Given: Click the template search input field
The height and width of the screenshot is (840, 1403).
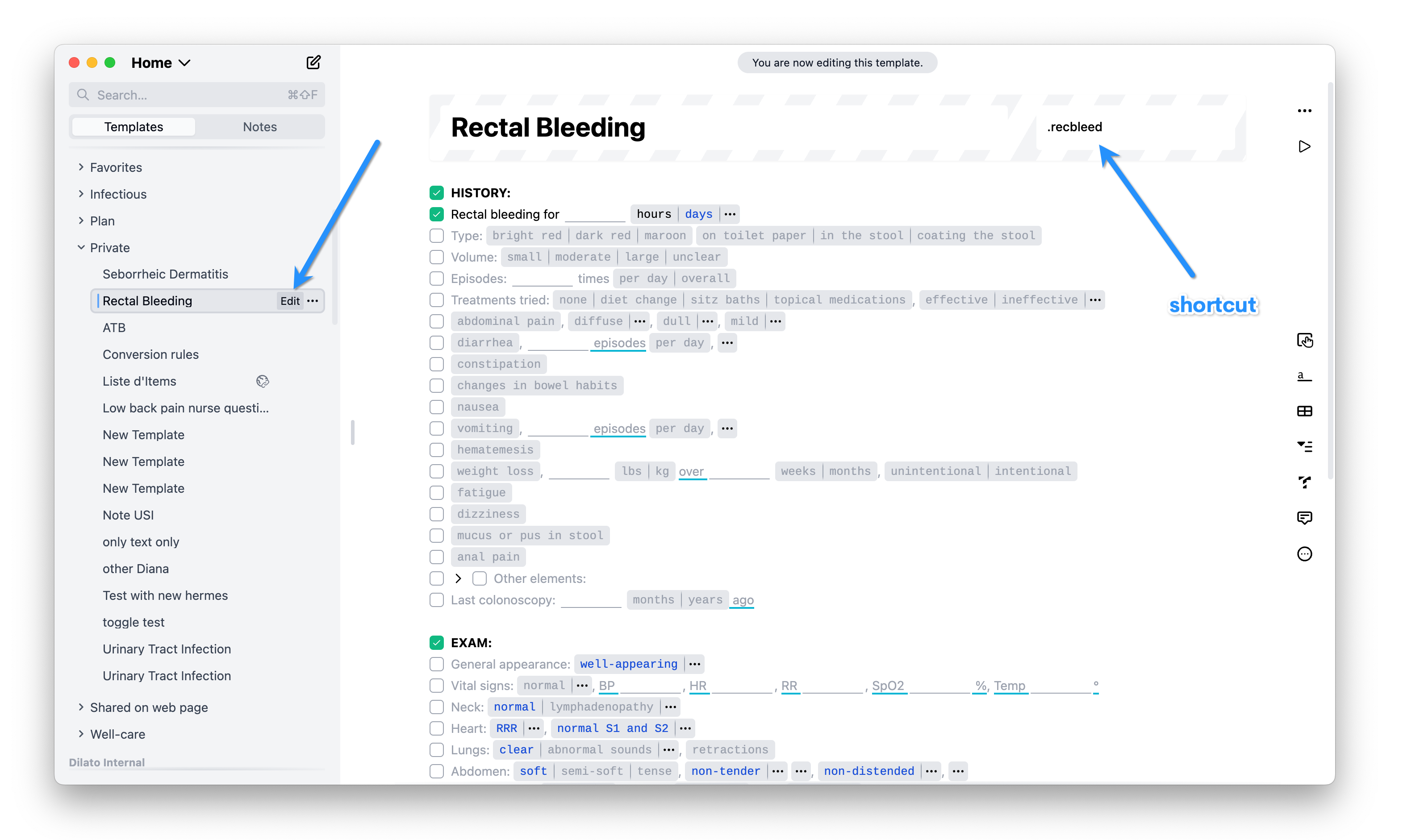Looking at the screenshot, I should click(197, 94).
